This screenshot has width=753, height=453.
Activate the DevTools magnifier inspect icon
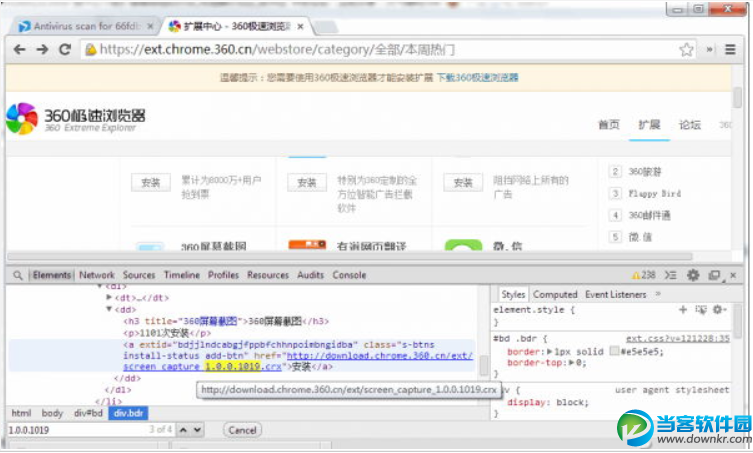pyautogui.click(x=18, y=275)
